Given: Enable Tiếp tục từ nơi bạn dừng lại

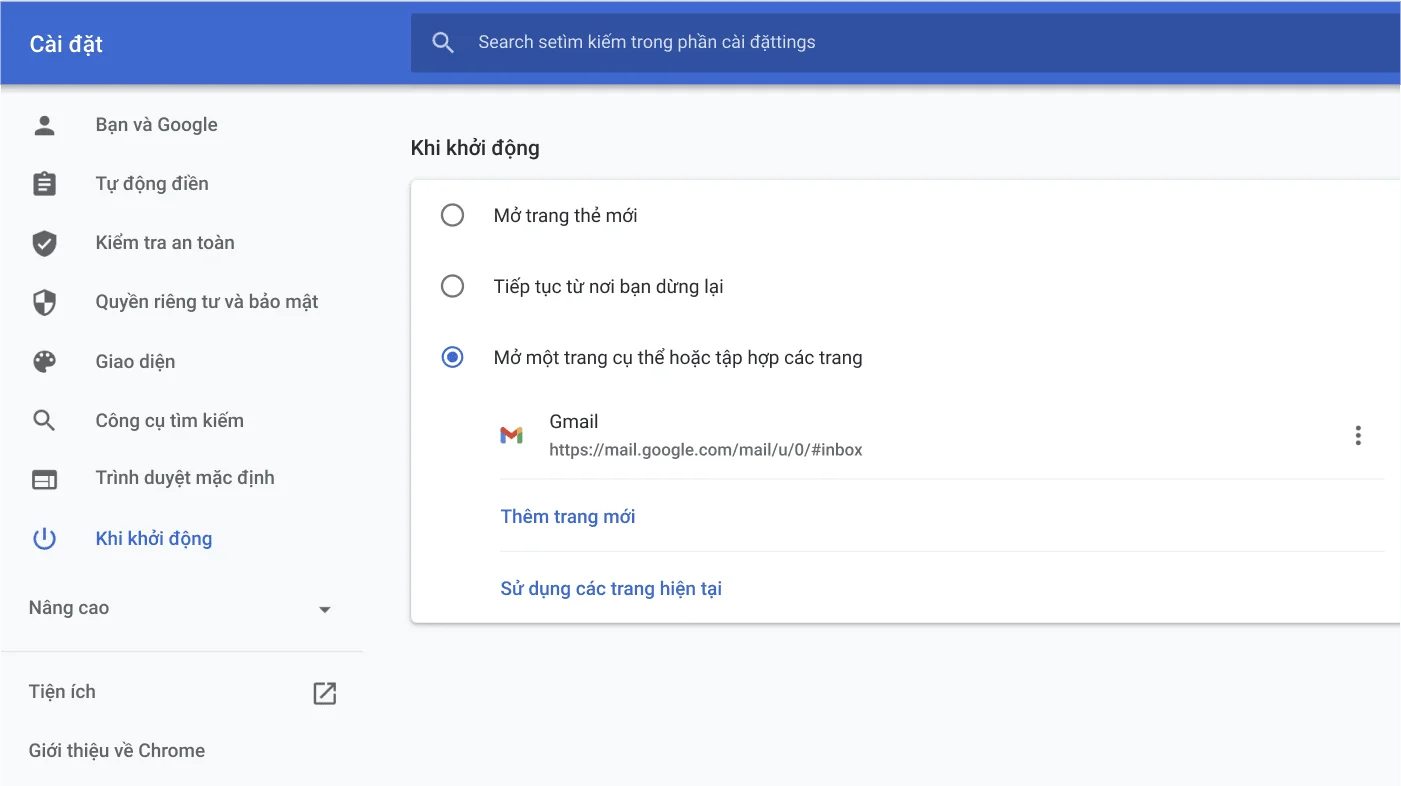Looking at the screenshot, I should (452, 286).
